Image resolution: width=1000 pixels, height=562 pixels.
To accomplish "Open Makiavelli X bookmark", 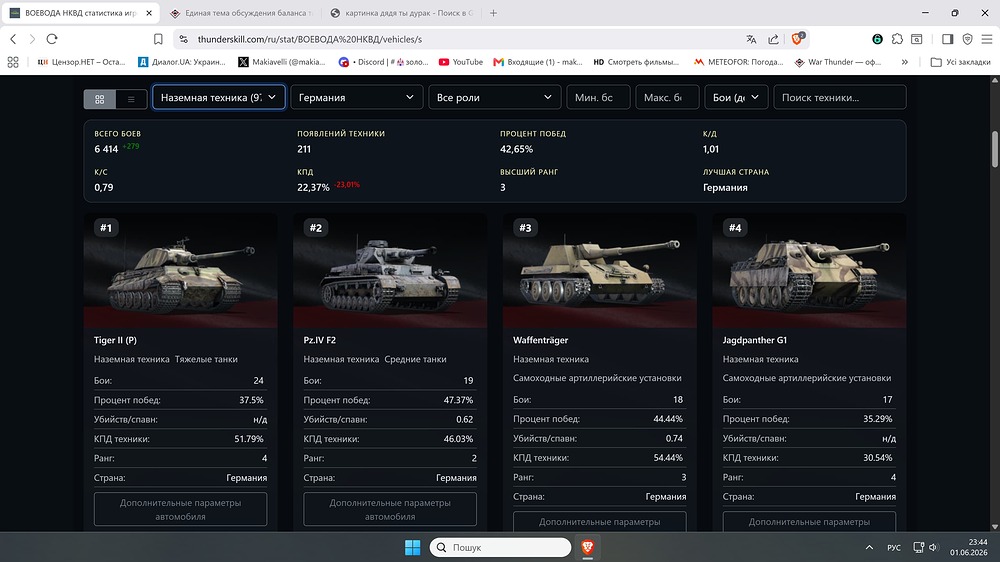I will tap(282, 62).
